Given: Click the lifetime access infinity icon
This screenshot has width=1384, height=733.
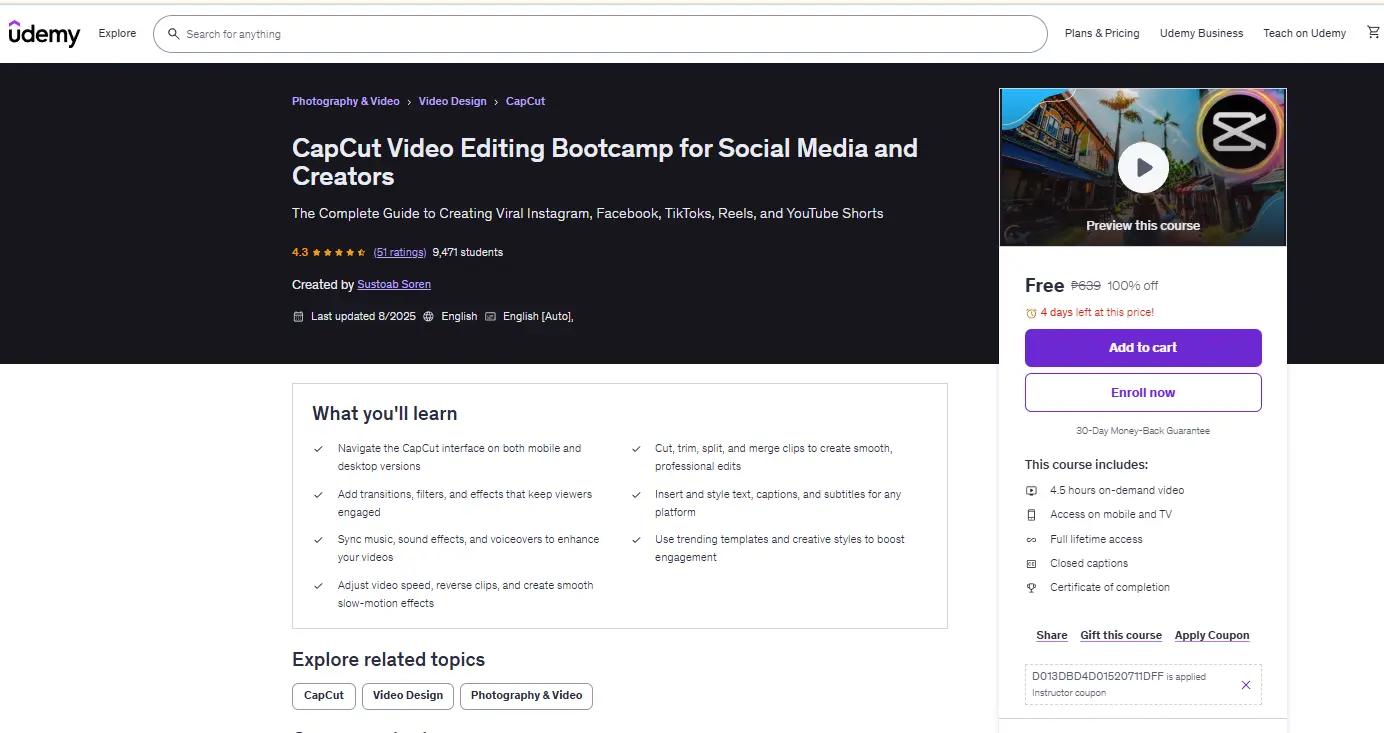Looking at the screenshot, I should coord(1031,539).
